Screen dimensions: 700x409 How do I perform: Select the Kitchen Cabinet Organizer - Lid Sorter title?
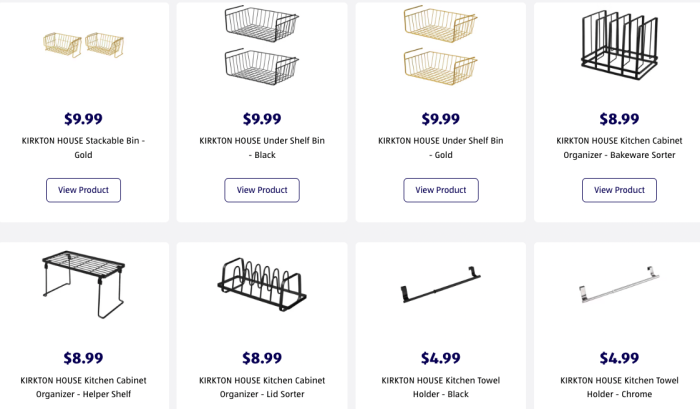click(262, 387)
